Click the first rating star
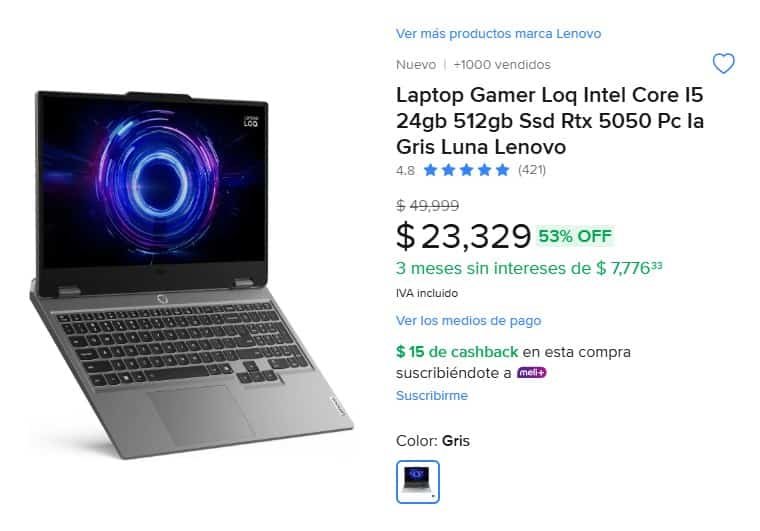 (430, 170)
